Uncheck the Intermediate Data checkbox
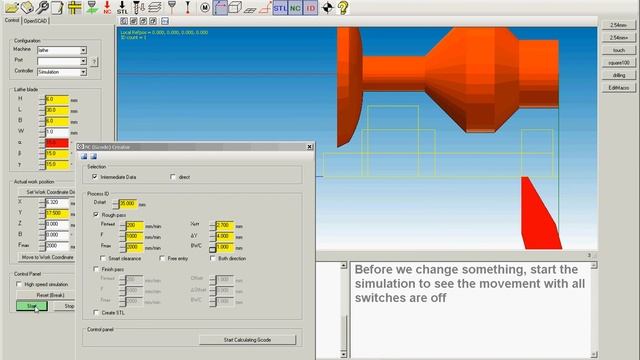Image resolution: width=640 pixels, height=360 pixels. pos(95,177)
